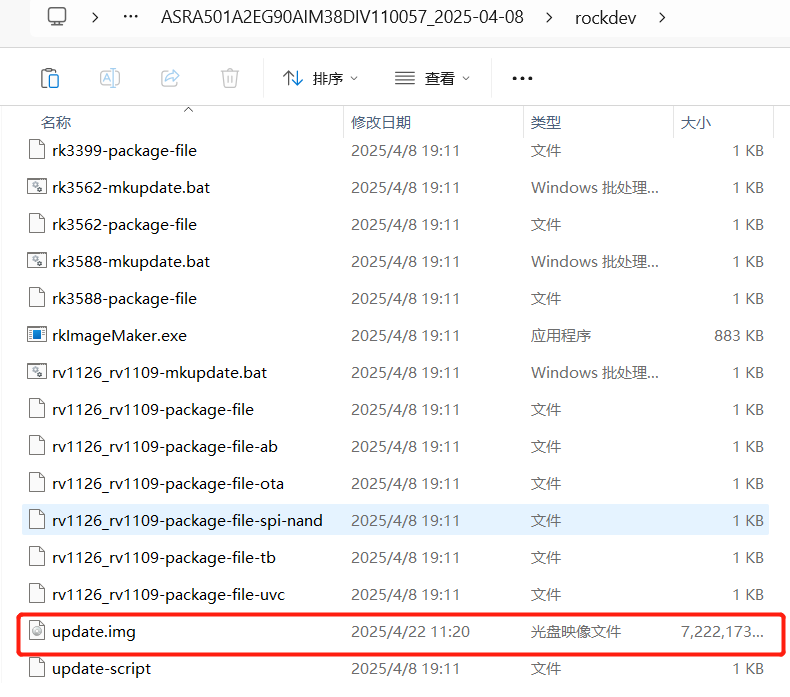Click the This PC monitor icon in address bar
The height and width of the screenshot is (697, 790).
[x=58, y=17]
